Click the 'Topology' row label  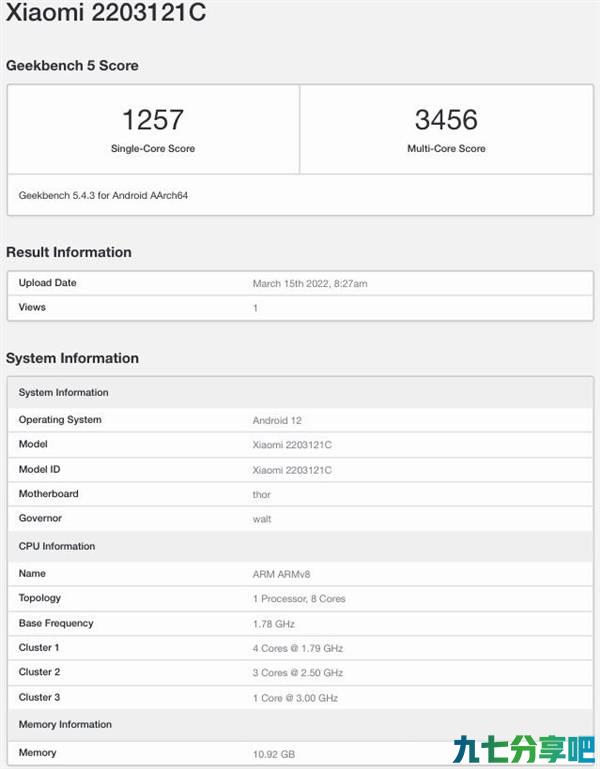point(39,598)
